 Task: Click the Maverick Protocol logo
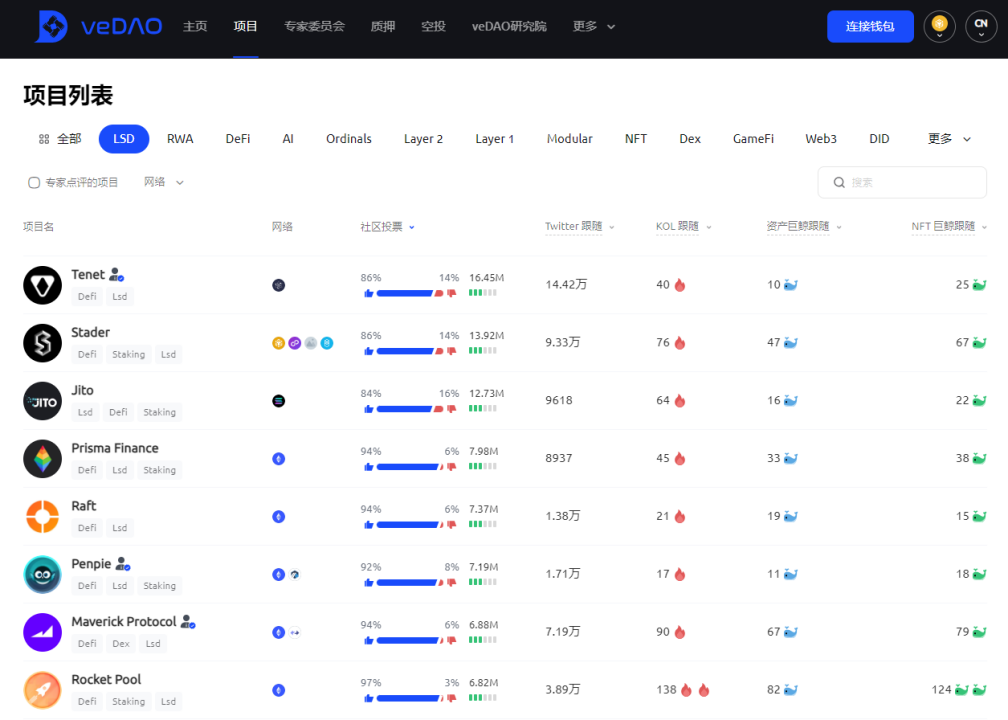pos(42,632)
